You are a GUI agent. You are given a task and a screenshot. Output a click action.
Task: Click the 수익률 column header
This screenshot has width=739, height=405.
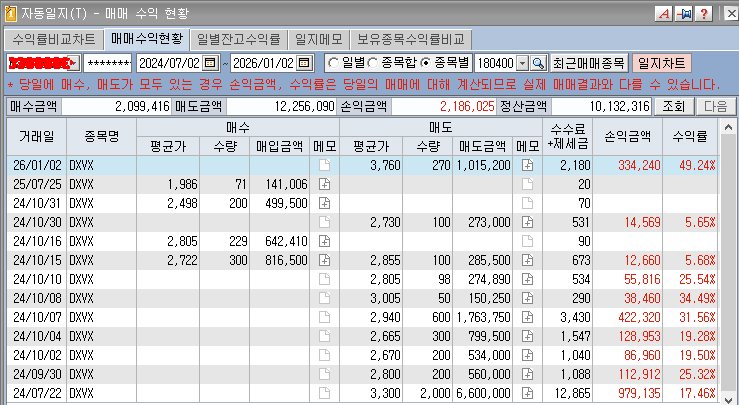[690, 137]
